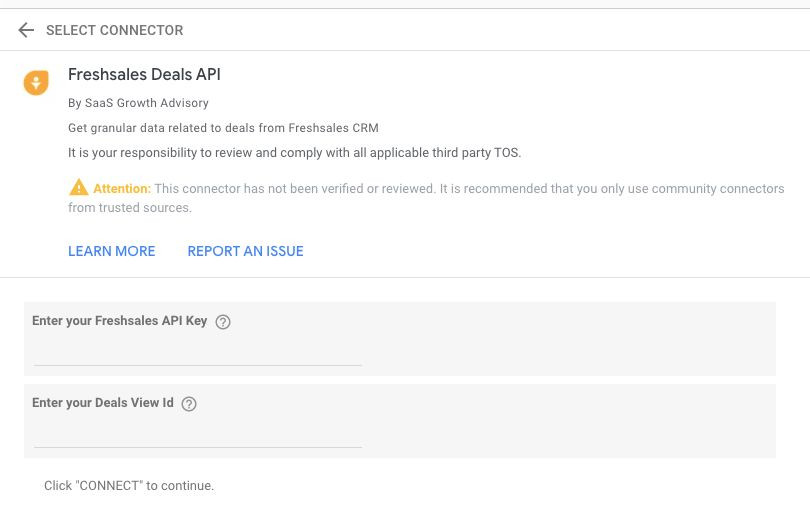Open help icon beside Deals View Id
Viewport: 810px width, 509px height.
[189, 404]
